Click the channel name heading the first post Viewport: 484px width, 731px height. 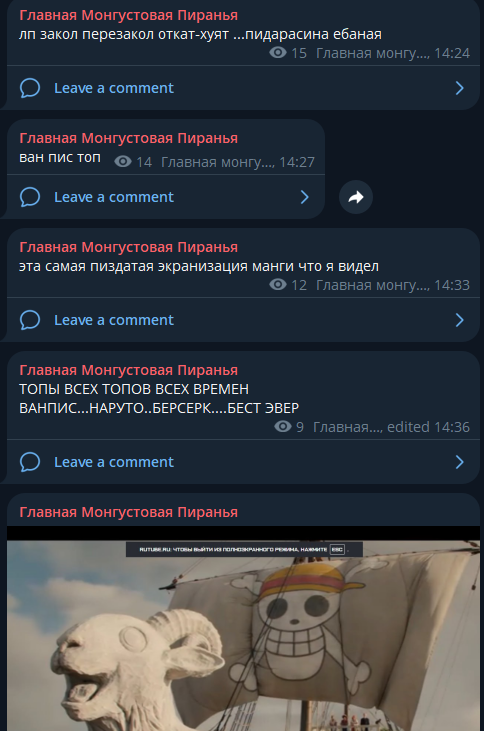[129, 15]
